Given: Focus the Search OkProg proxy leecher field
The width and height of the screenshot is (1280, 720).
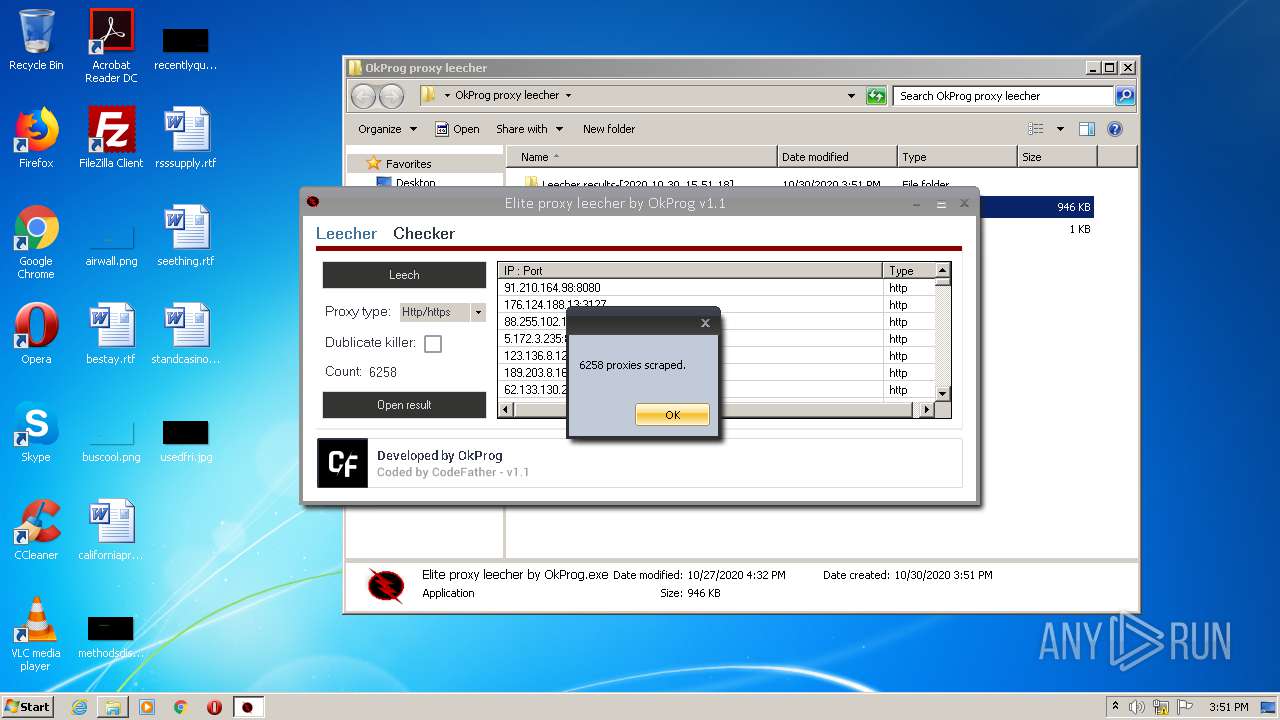Looking at the screenshot, I should click(1003, 96).
